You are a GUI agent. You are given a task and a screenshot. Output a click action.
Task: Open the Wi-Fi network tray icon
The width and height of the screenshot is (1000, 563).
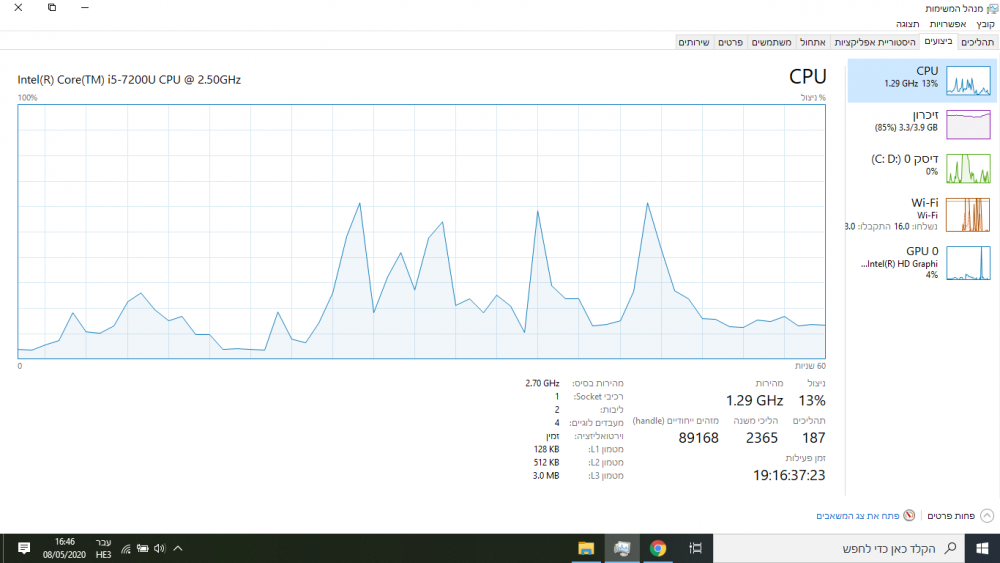[126, 549]
